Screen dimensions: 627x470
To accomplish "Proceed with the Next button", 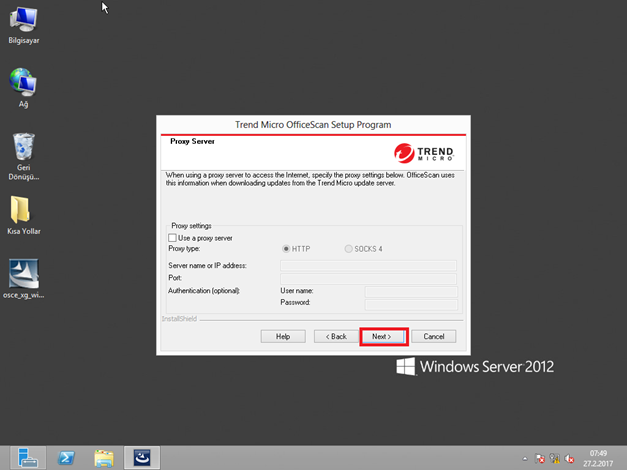I will click(x=384, y=336).
